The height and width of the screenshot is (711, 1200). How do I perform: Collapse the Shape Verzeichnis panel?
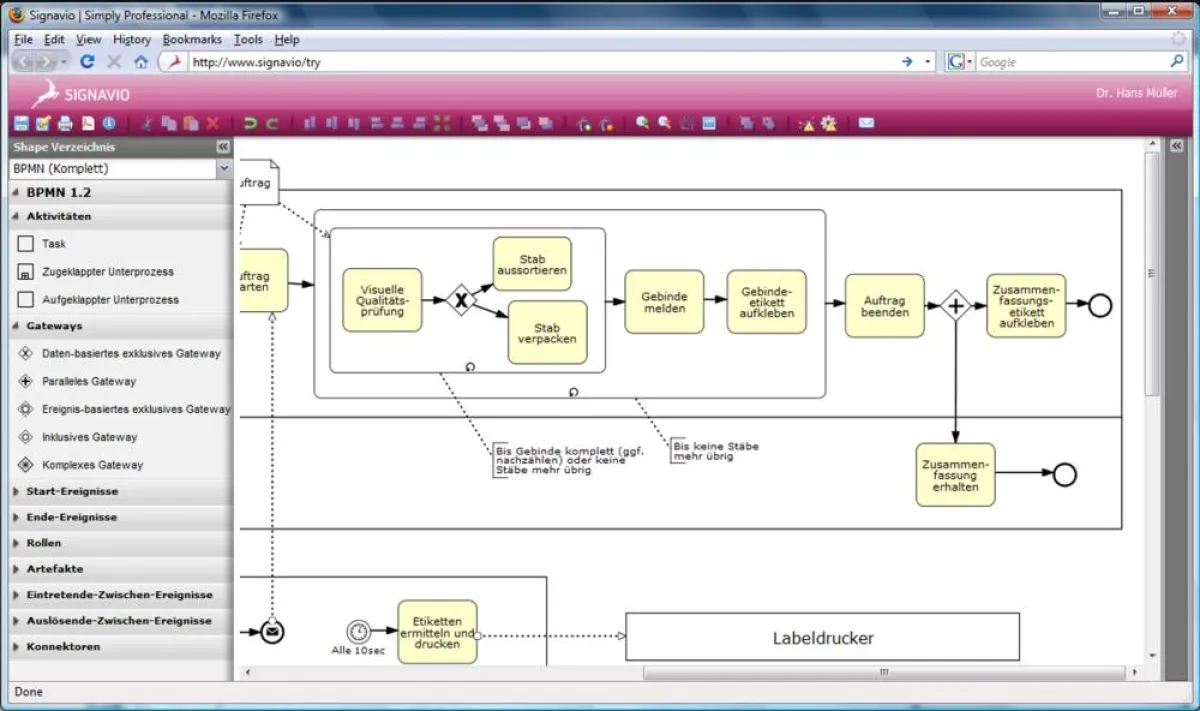223,147
